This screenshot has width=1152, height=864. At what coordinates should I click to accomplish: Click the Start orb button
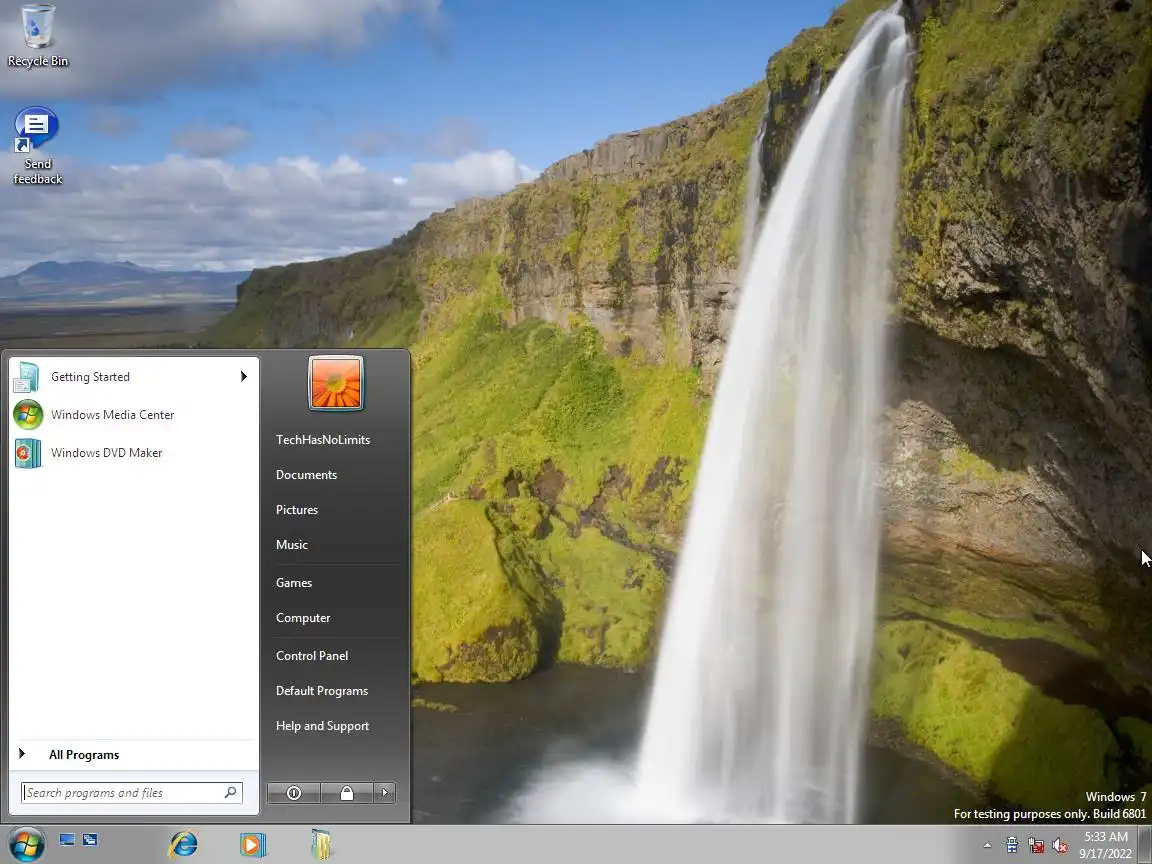pyautogui.click(x=26, y=843)
